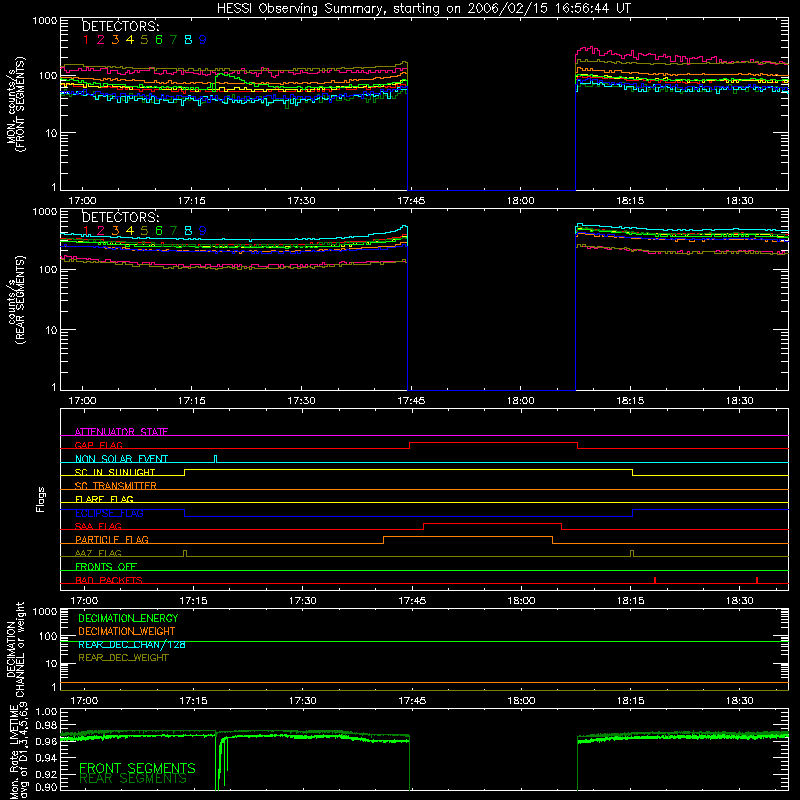Click the REAR SEGMENTS livetime legend label

[133, 779]
